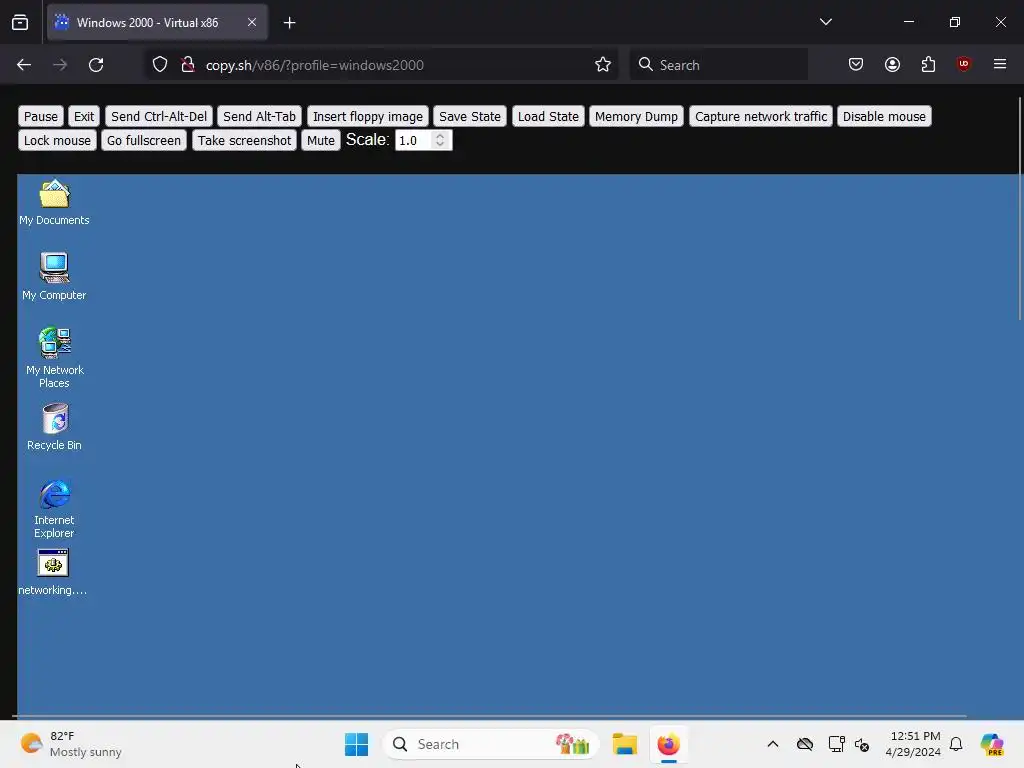
Task: Open the notifications bell icon
Action: point(956,744)
